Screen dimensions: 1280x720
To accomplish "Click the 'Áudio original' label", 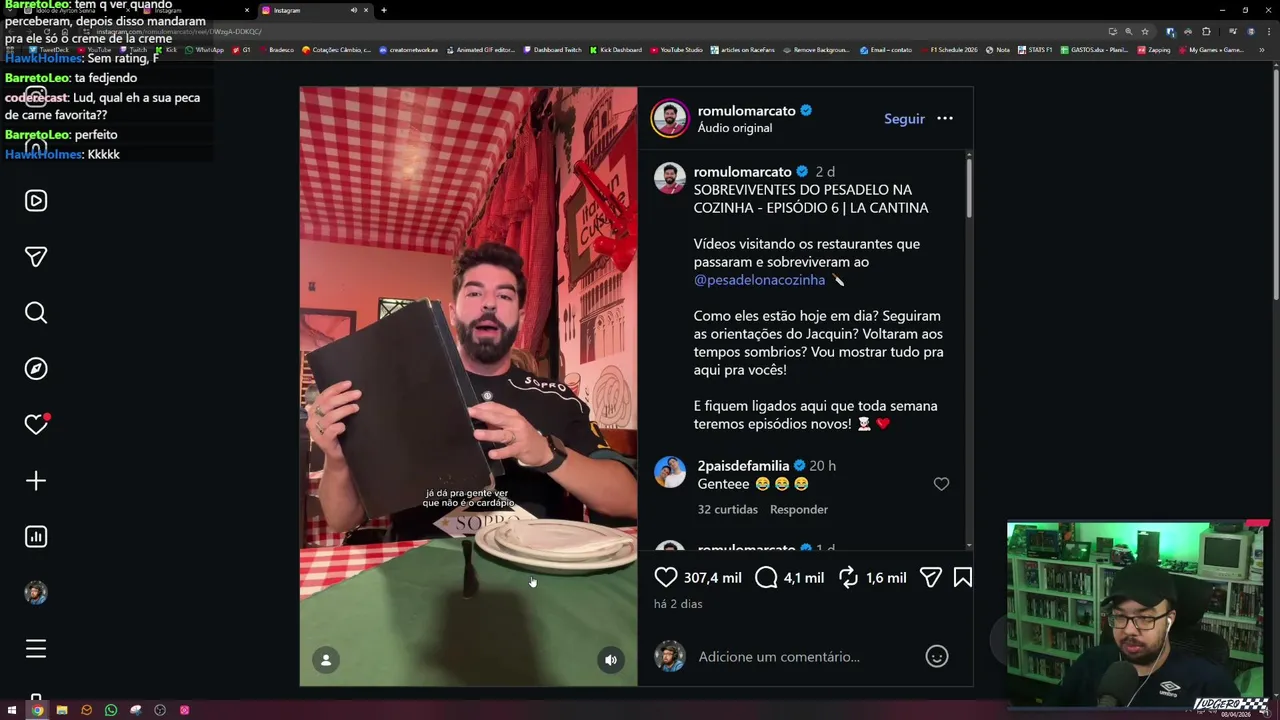I will 735,128.
